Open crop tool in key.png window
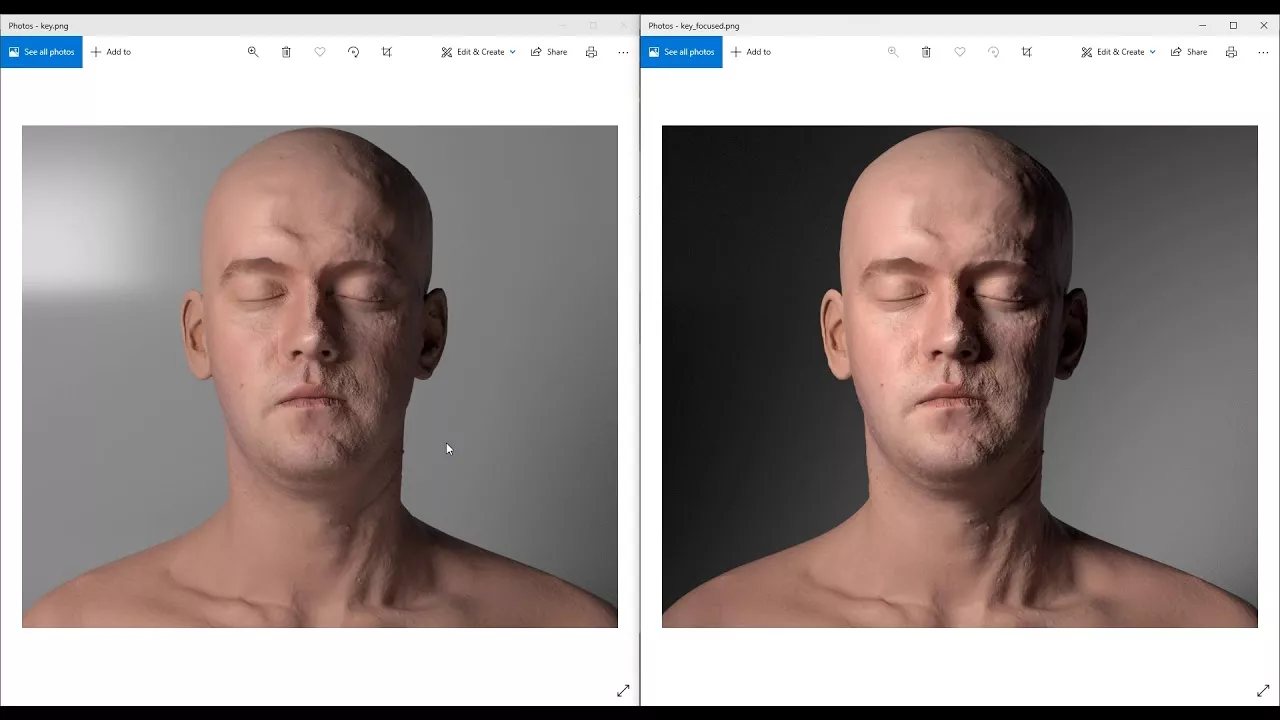Image resolution: width=1280 pixels, height=720 pixels. [387, 52]
